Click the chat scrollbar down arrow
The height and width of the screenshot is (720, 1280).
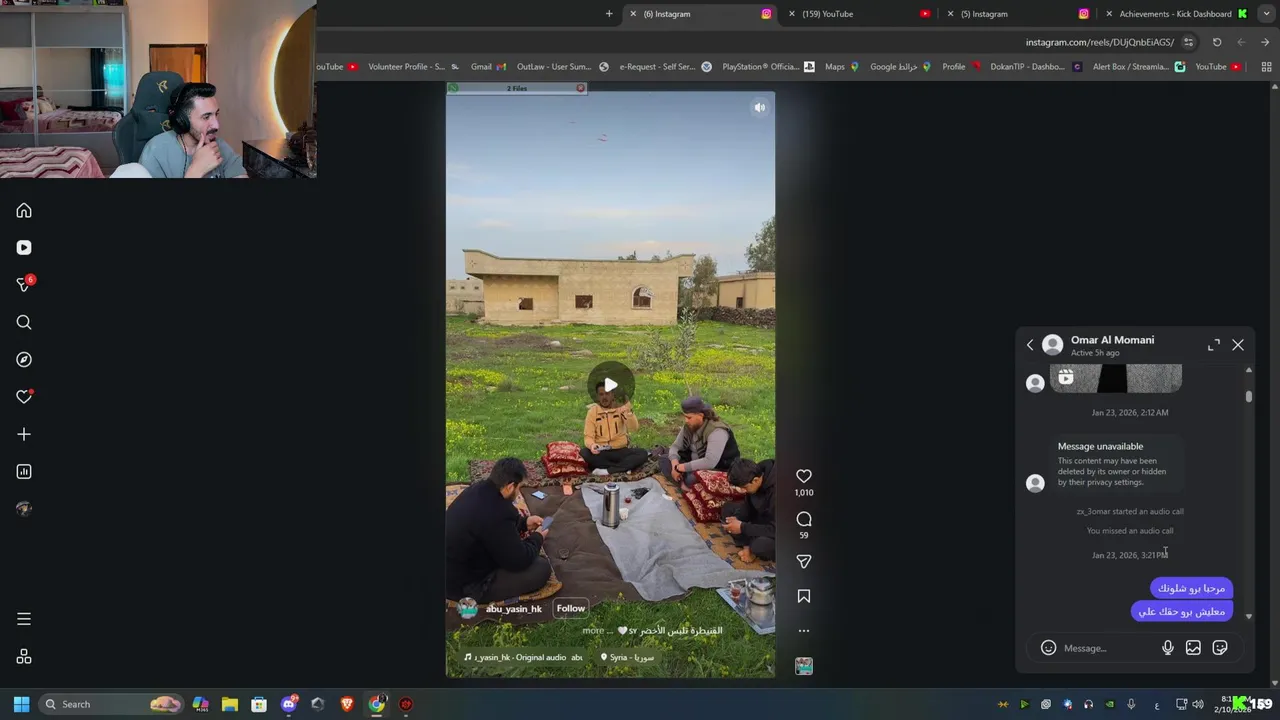point(1249,616)
